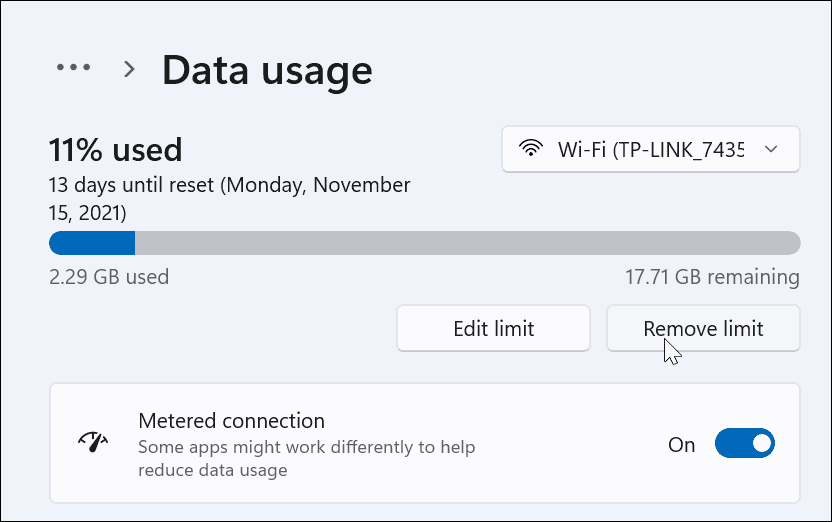Click the 2.29 GB used label
This screenshot has width=832, height=522.
[x=109, y=277]
